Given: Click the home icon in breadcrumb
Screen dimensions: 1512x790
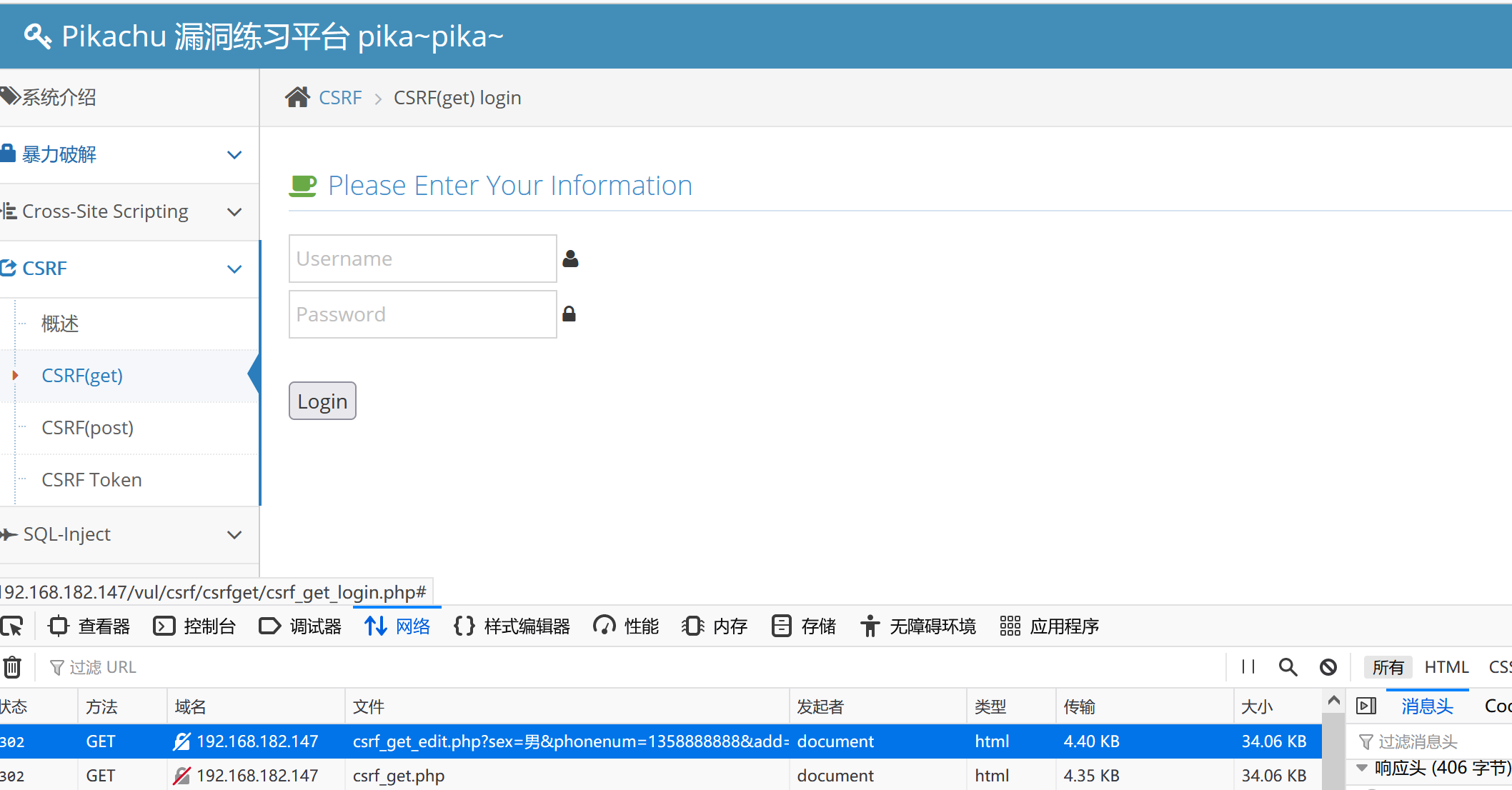Looking at the screenshot, I should [x=297, y=97].
